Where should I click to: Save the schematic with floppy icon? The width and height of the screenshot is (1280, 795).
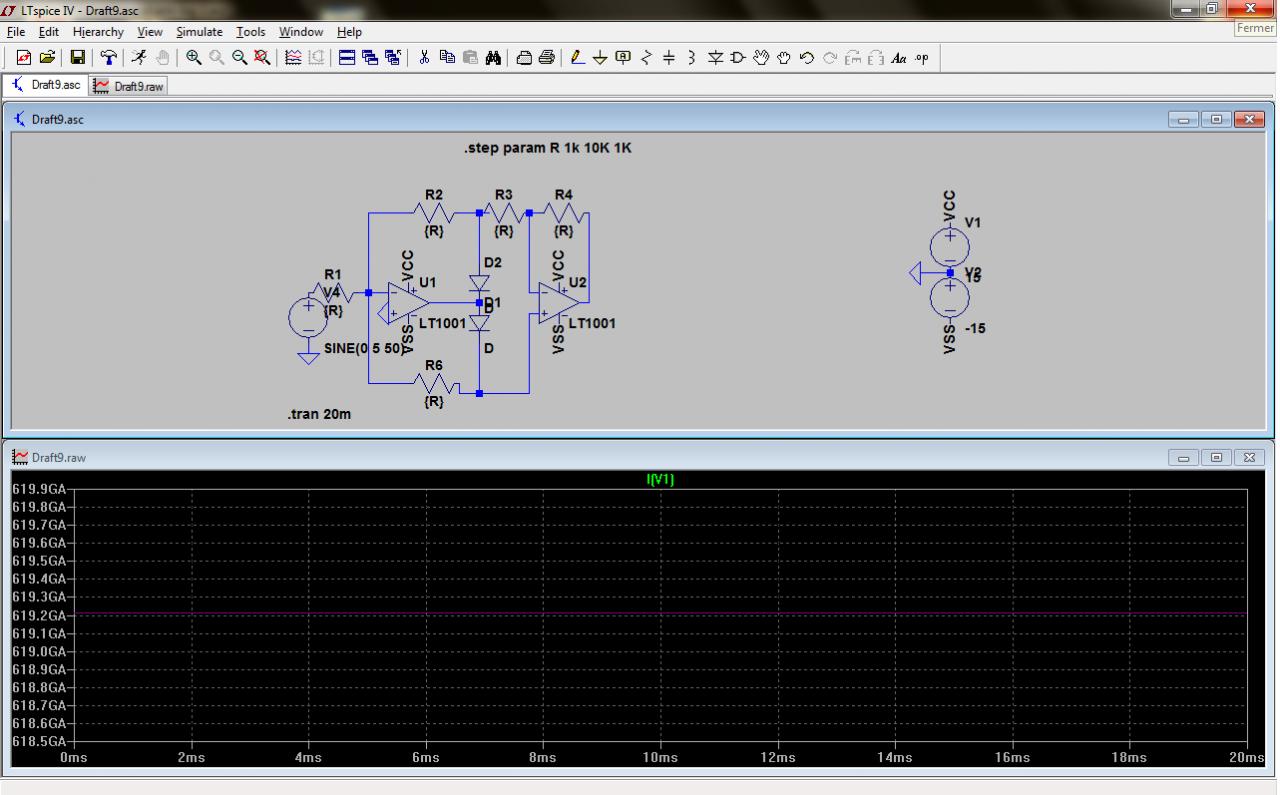(x=76, y=59)
